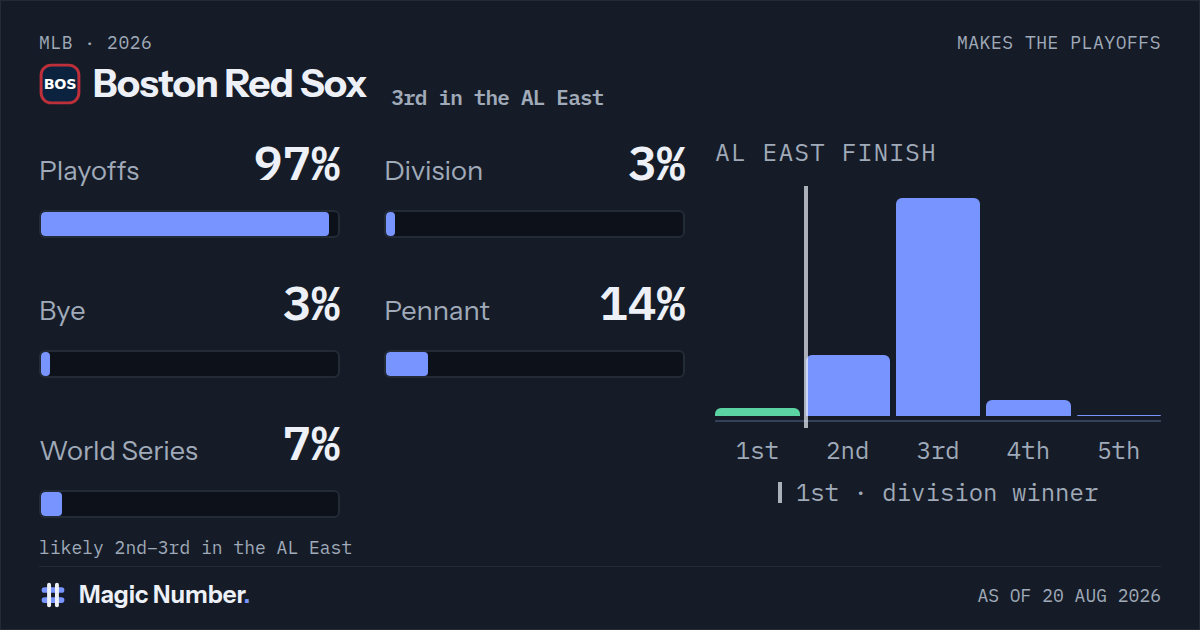The image size is (1200, 630).
Task: Click the division winner legend marker
Action: point(780,493)
